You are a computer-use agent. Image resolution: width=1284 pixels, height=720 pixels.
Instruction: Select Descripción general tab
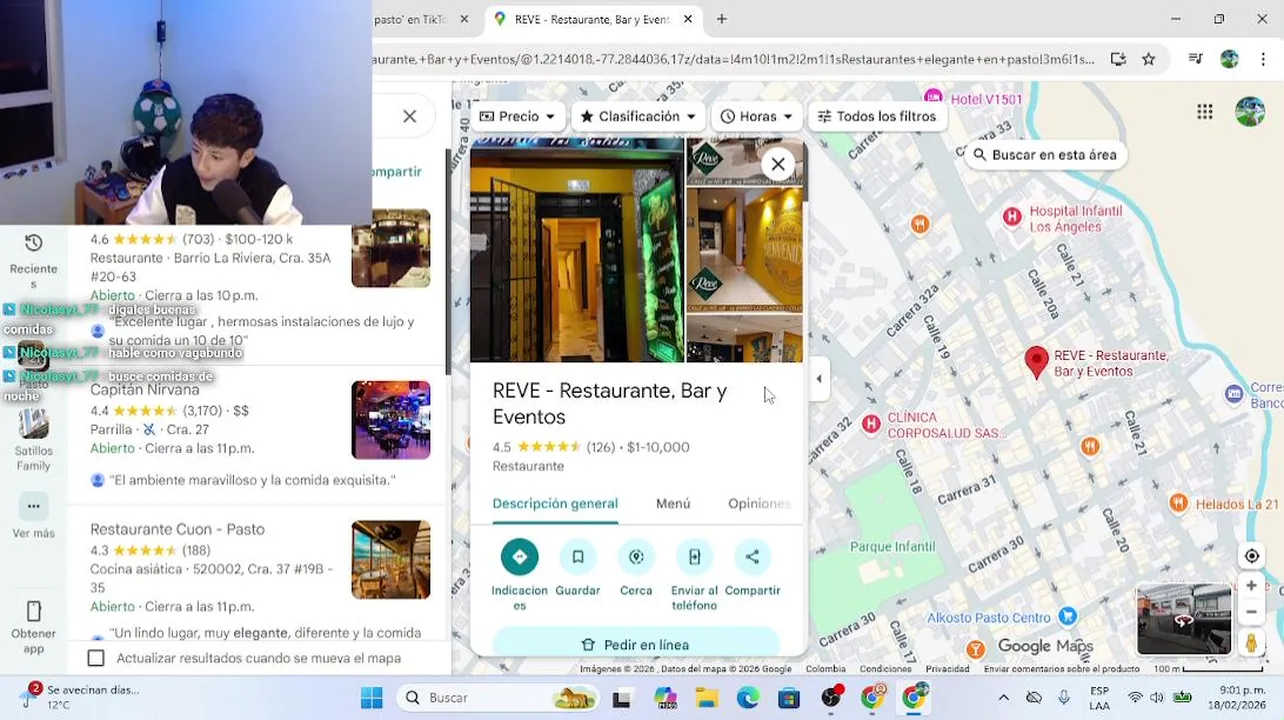coord(555,503)
